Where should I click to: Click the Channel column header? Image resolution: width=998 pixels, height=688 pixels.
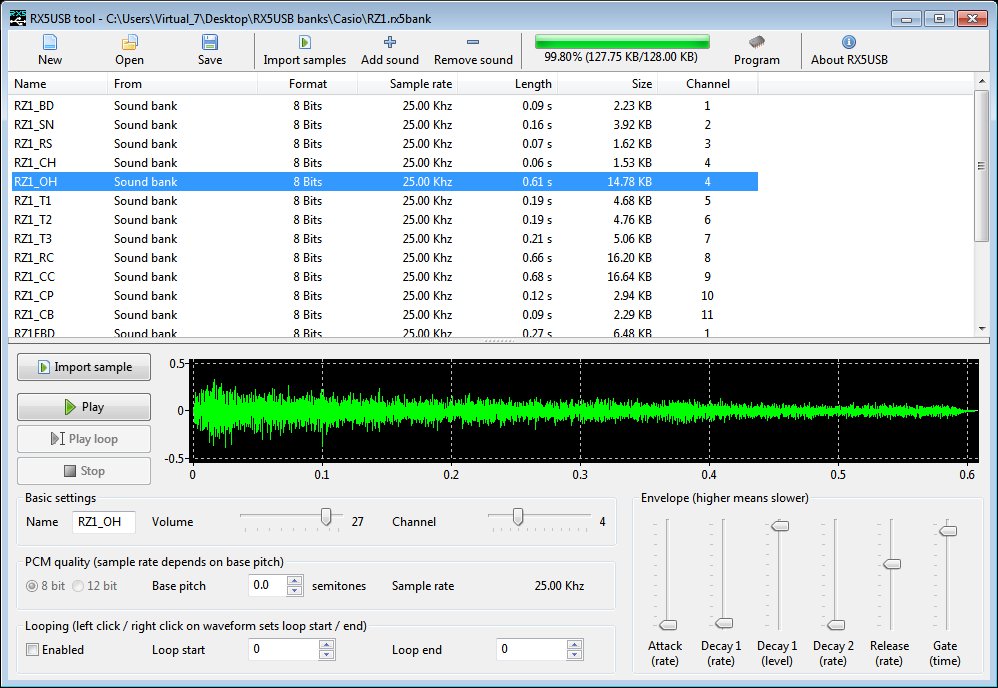tap(707, 84)
